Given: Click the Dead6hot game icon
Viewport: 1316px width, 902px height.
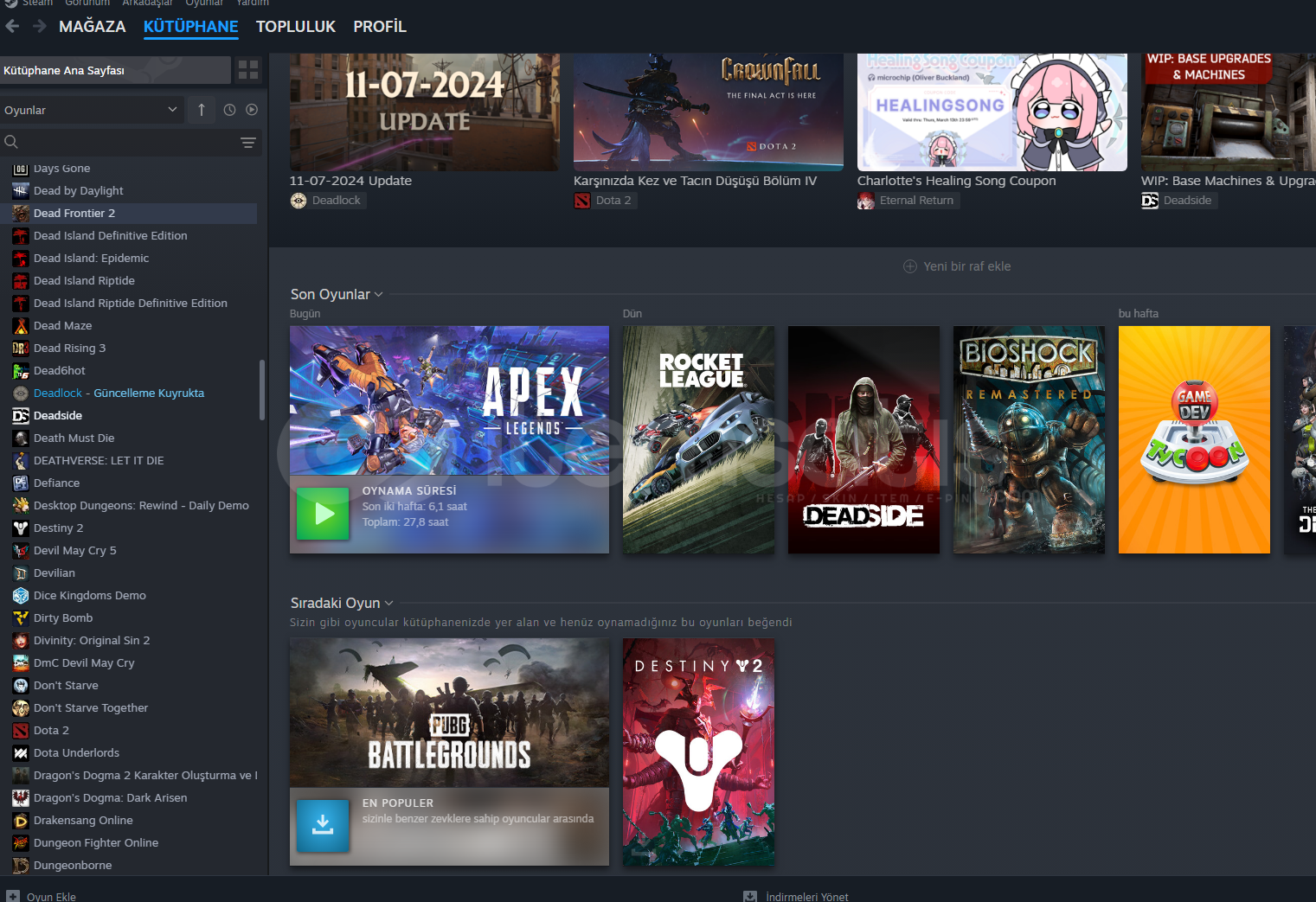Looking at the screenshot, I should point(21,371).
